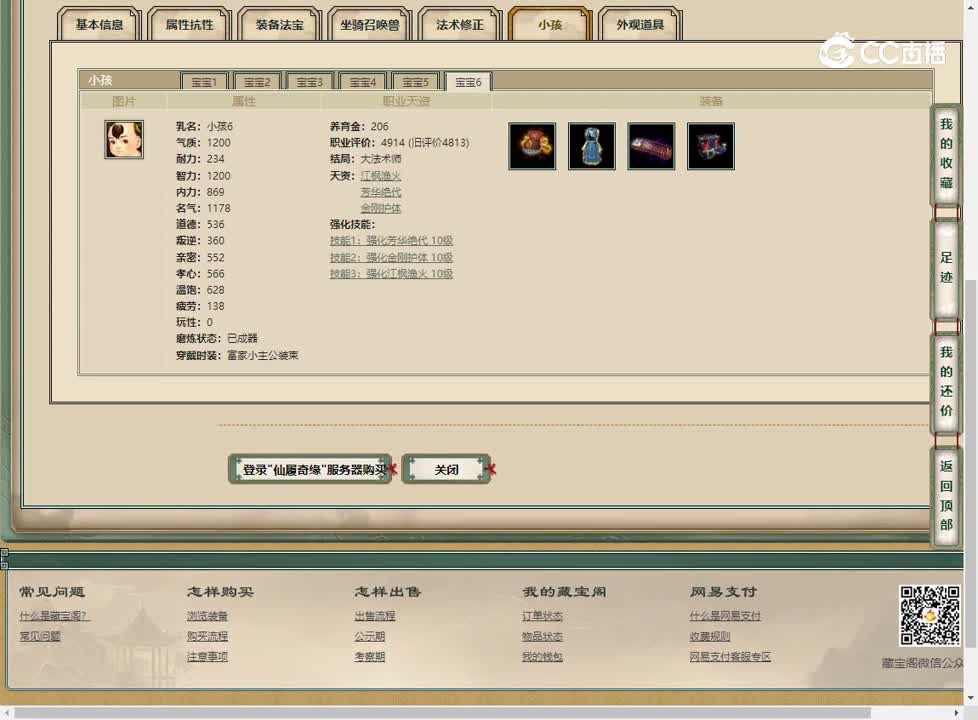Open the 购买流程 link
Screen dimensions: 978x720
coord(207,636)
